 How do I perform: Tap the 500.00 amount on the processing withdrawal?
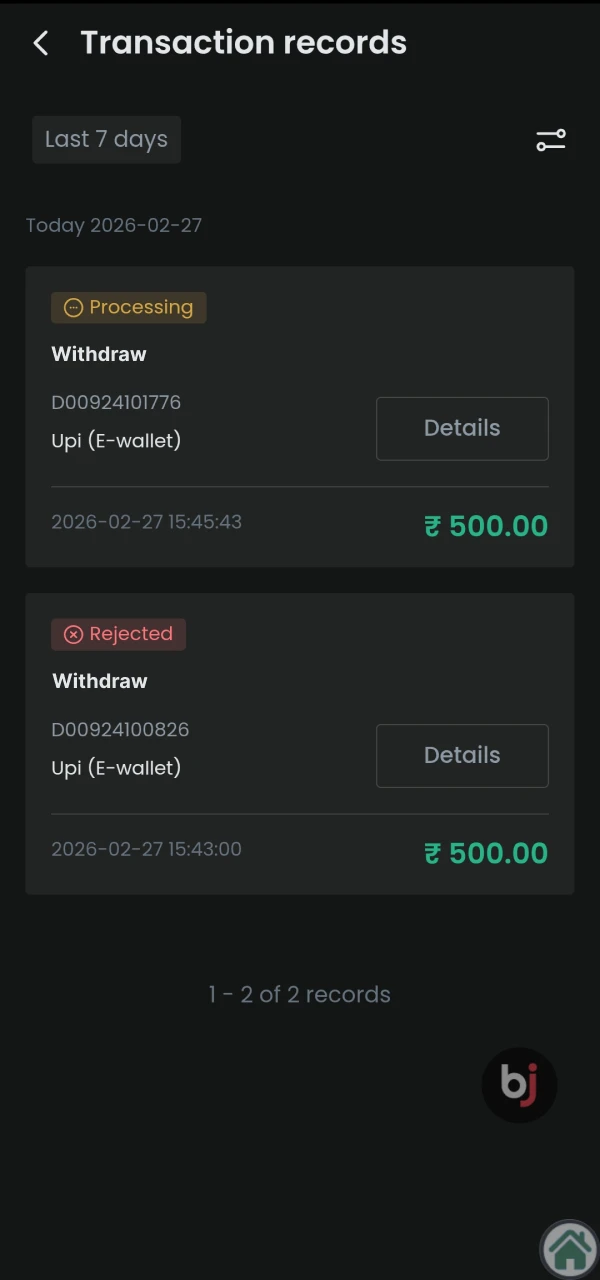pyautogui.click(x=497, y=525)
